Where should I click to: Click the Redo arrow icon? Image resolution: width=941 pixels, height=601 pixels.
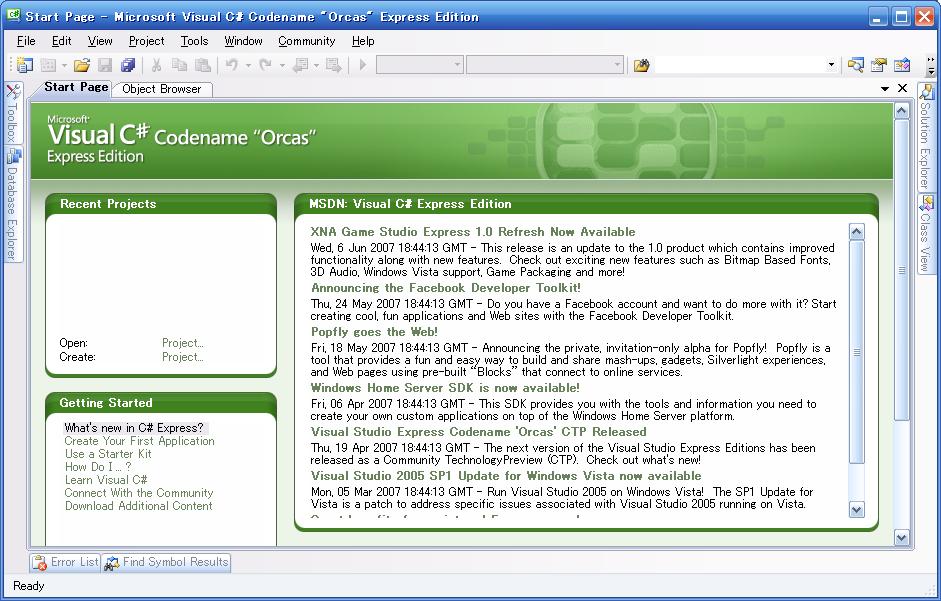[x=266, y=65]
